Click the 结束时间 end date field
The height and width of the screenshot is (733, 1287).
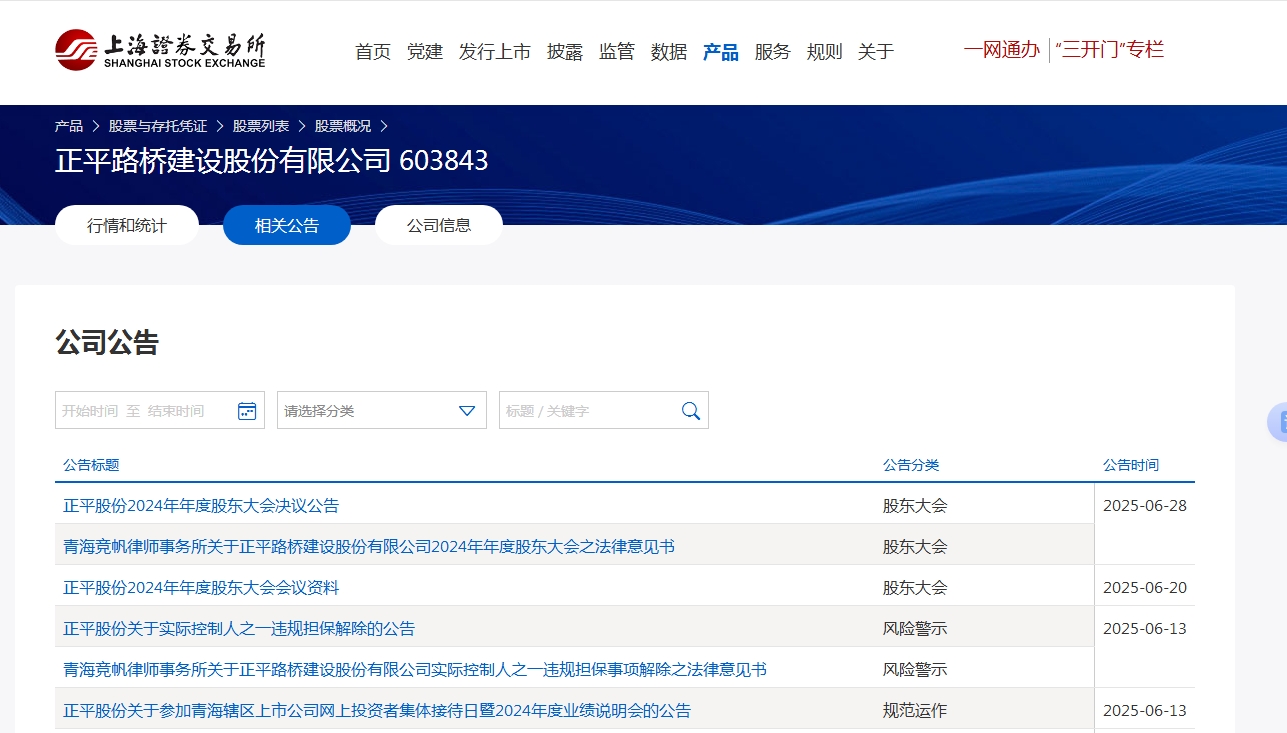pyautogui.click(x=176, y=411)
